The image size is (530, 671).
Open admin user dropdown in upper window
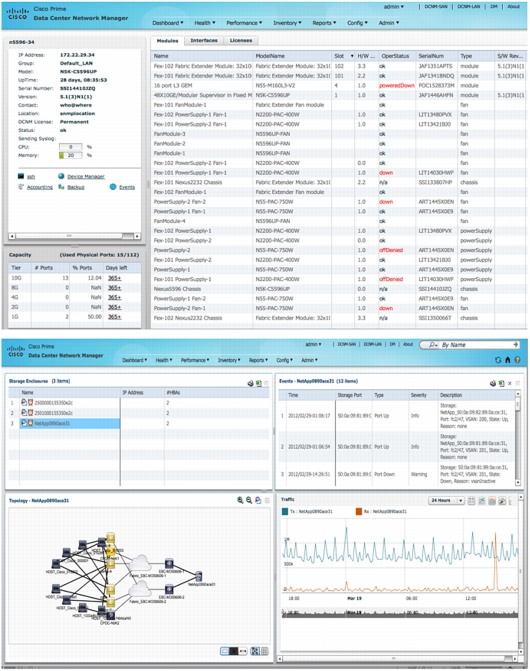pyautogui.click(x=394, y=7)
